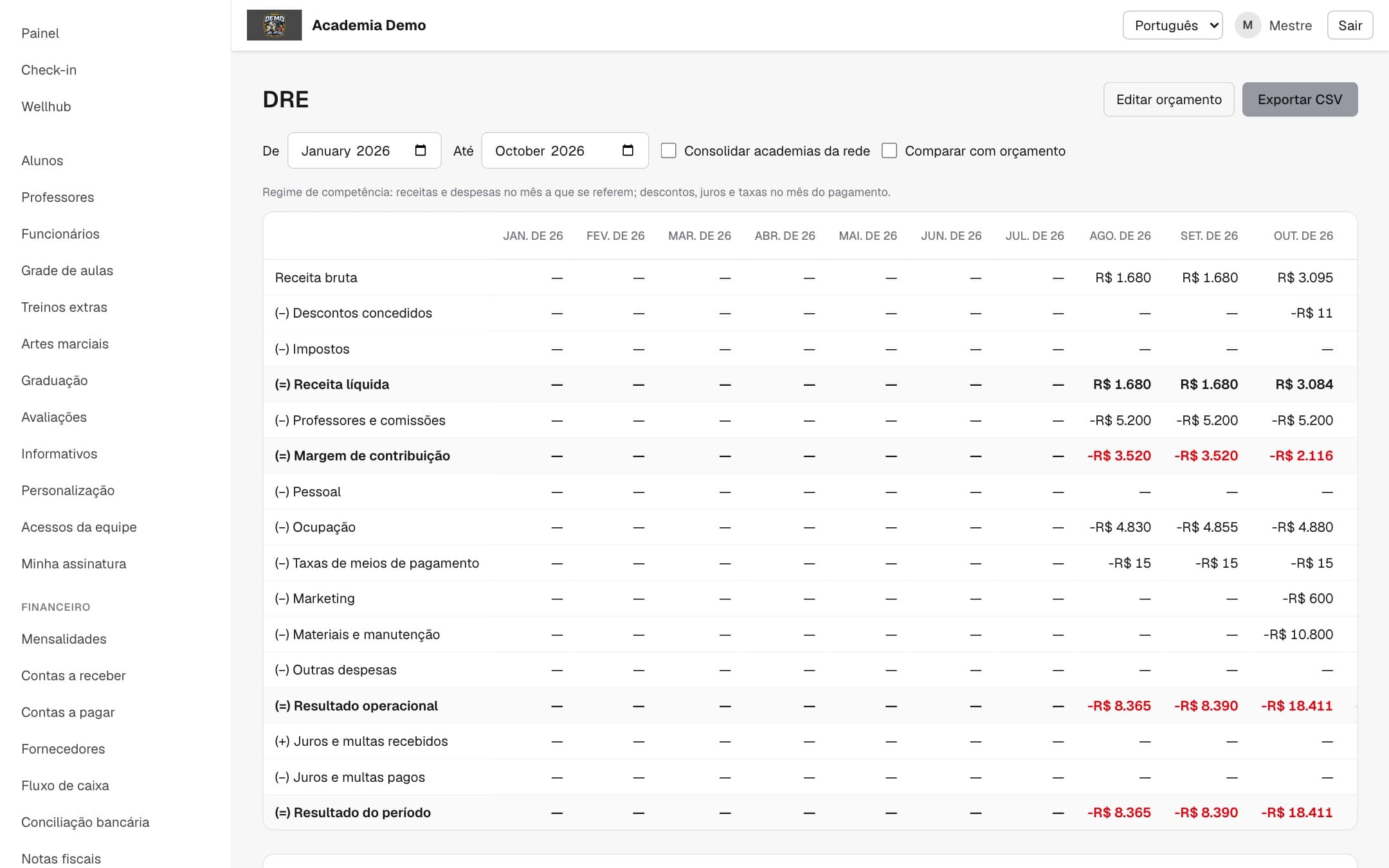
Task: Click the October 2026 end month field
Action: click(565, 150)
